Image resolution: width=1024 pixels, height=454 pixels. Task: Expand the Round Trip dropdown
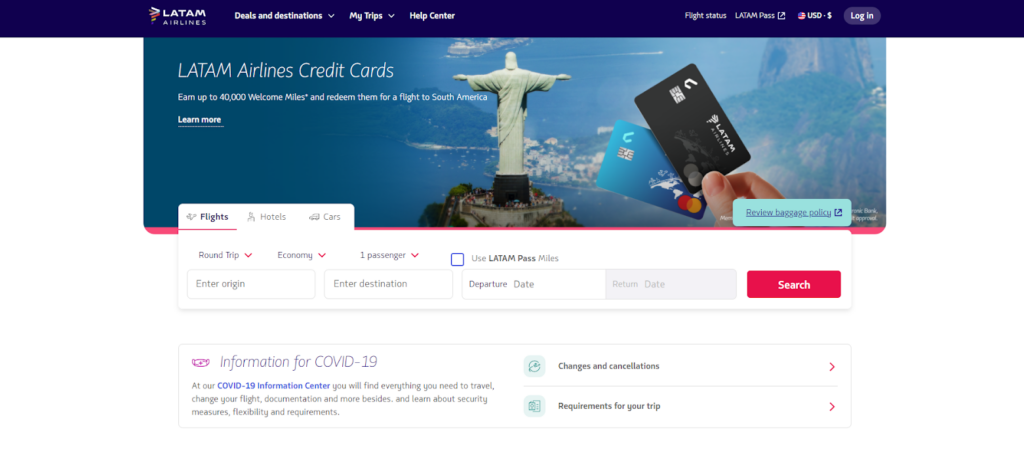(225, 255)
